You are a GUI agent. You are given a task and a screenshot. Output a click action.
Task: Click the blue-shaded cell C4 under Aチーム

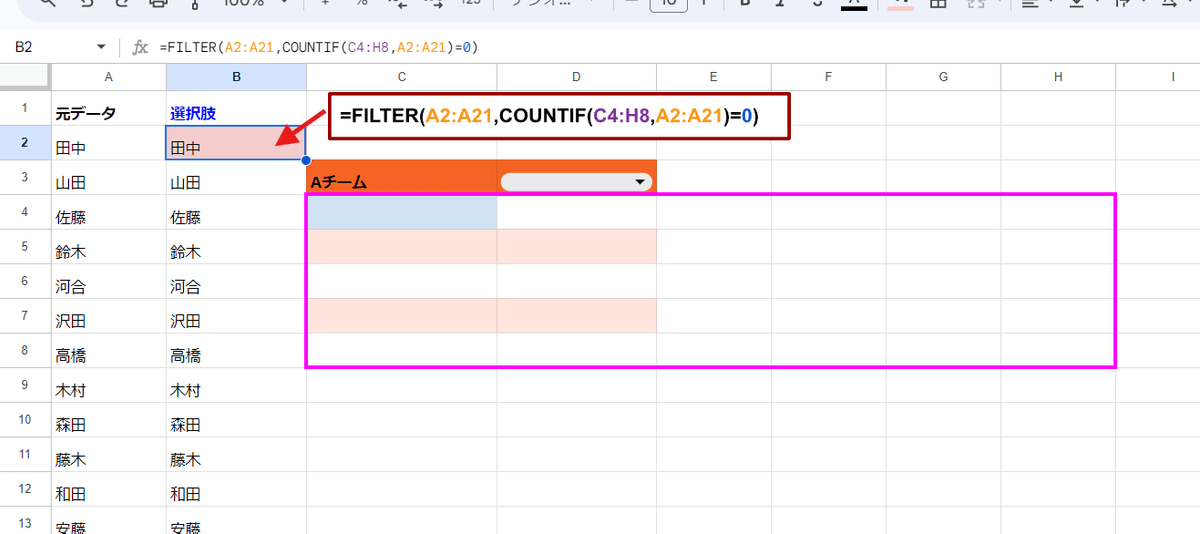(x=401, y=212)
